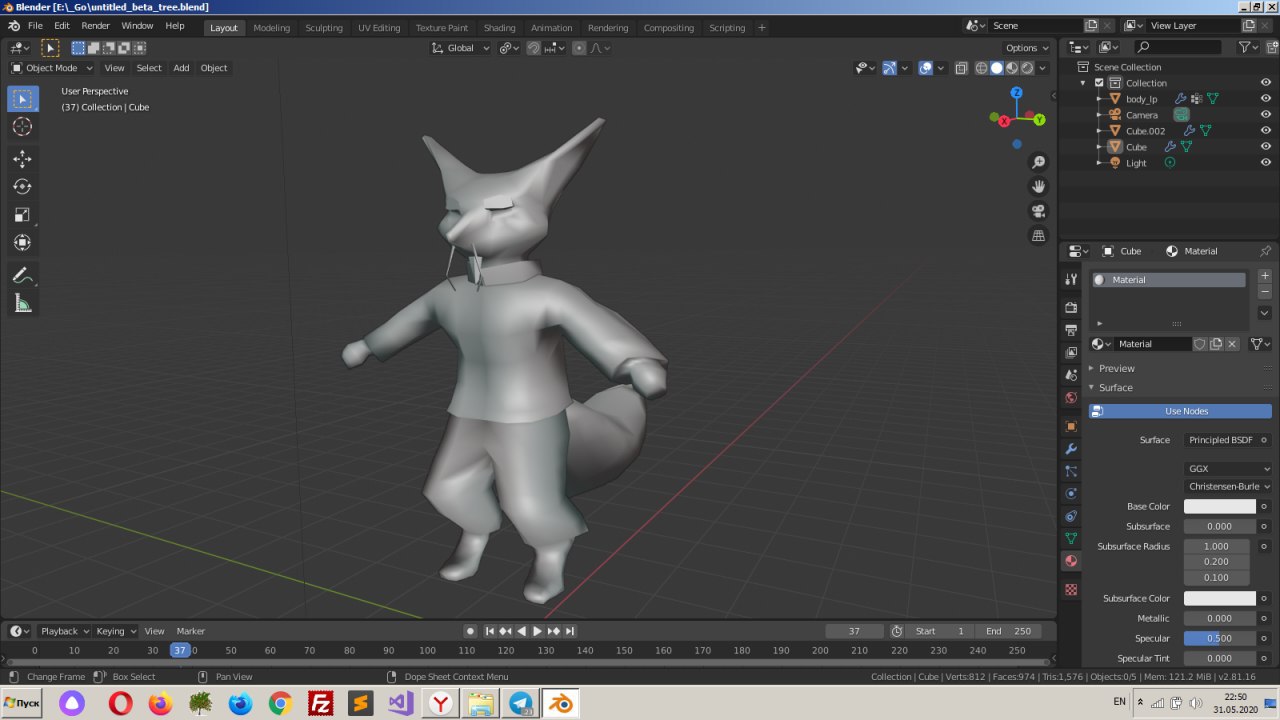This screenshot has width=1280, height=720.
Task: Click the pan hand viewport gizmo
Action: (1038, 186)
